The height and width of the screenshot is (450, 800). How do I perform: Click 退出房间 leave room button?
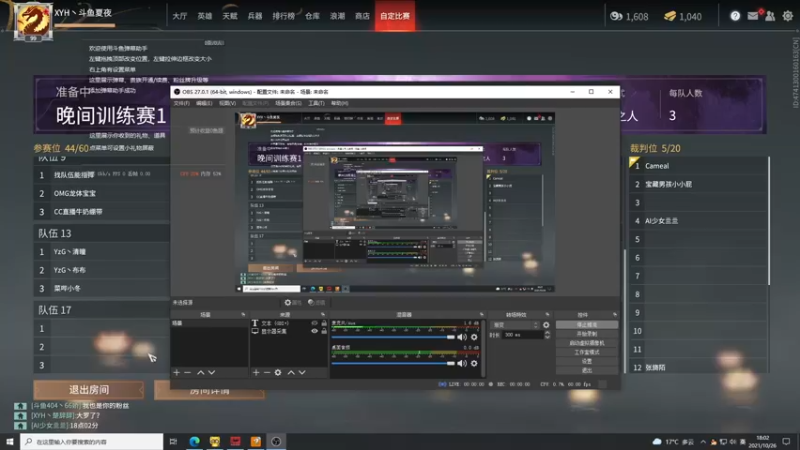pyautogui.click(x=89, y=390)
